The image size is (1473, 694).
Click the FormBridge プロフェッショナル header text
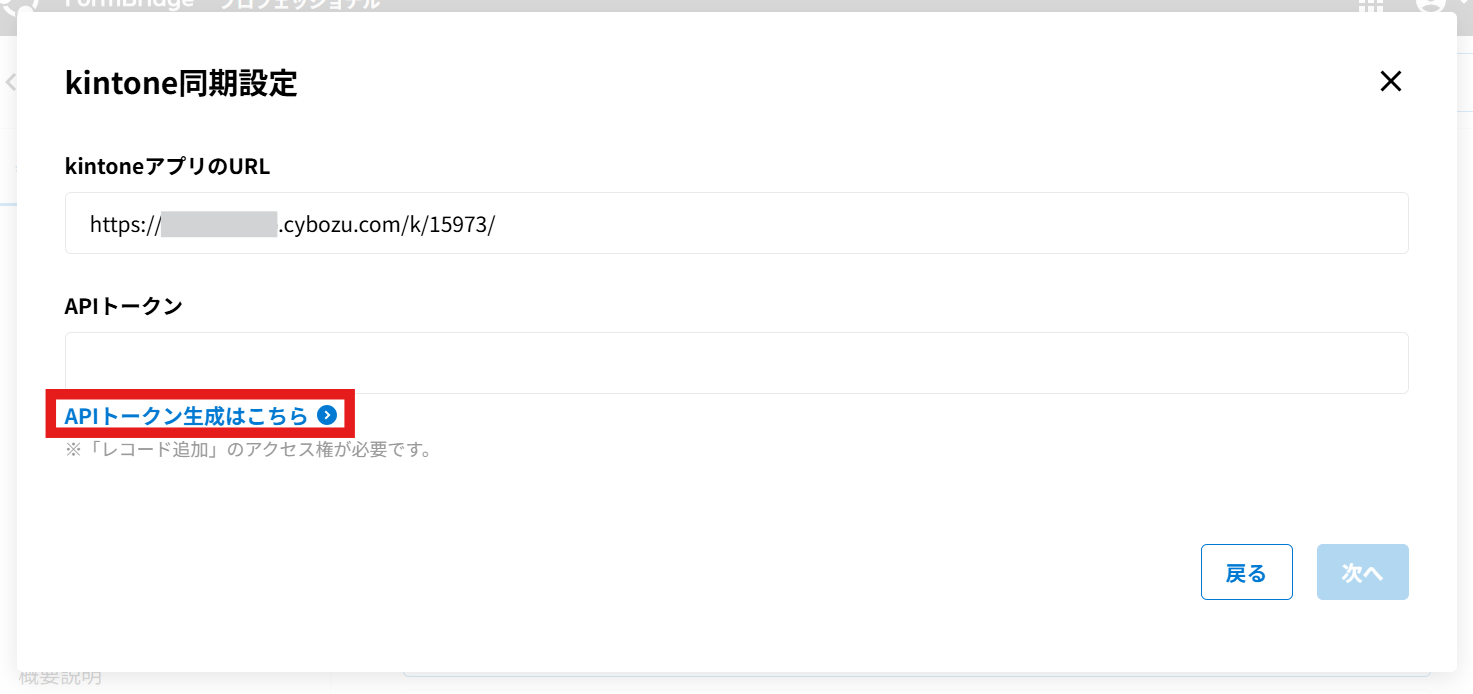222,5
